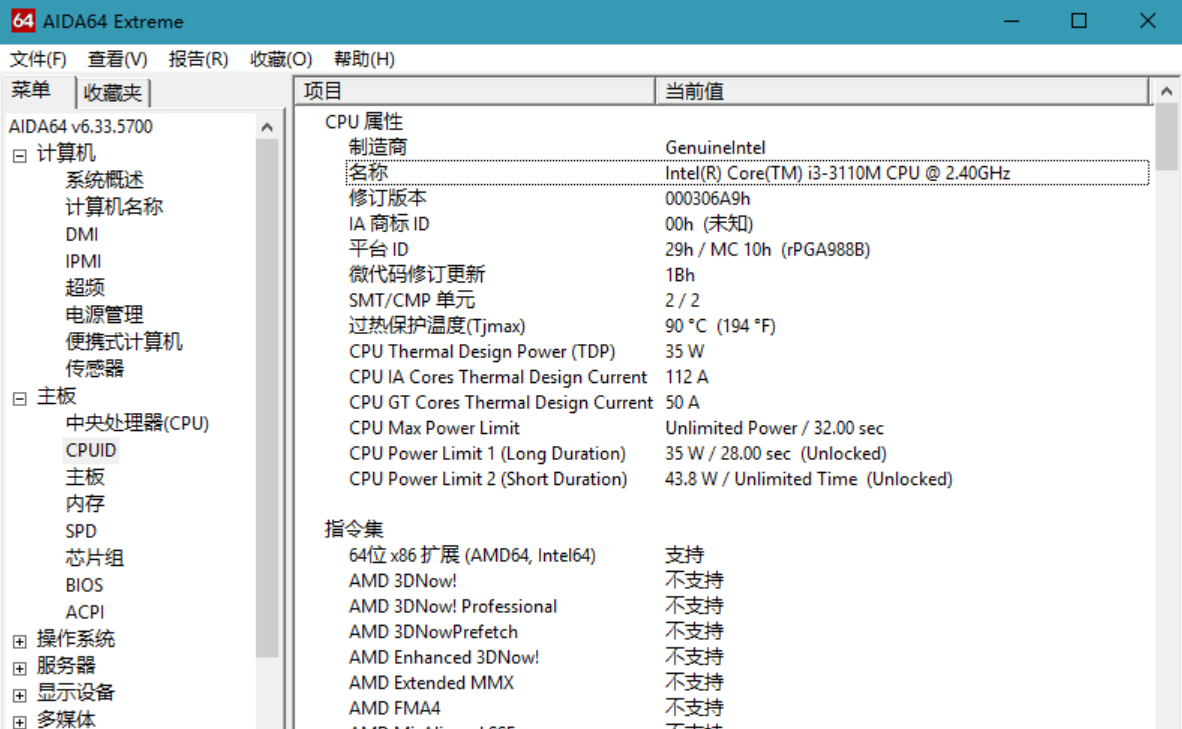Viewport: 1182px width, 729px height.
Task: Select the AMD FMA4 row
Action: [748, 709]
